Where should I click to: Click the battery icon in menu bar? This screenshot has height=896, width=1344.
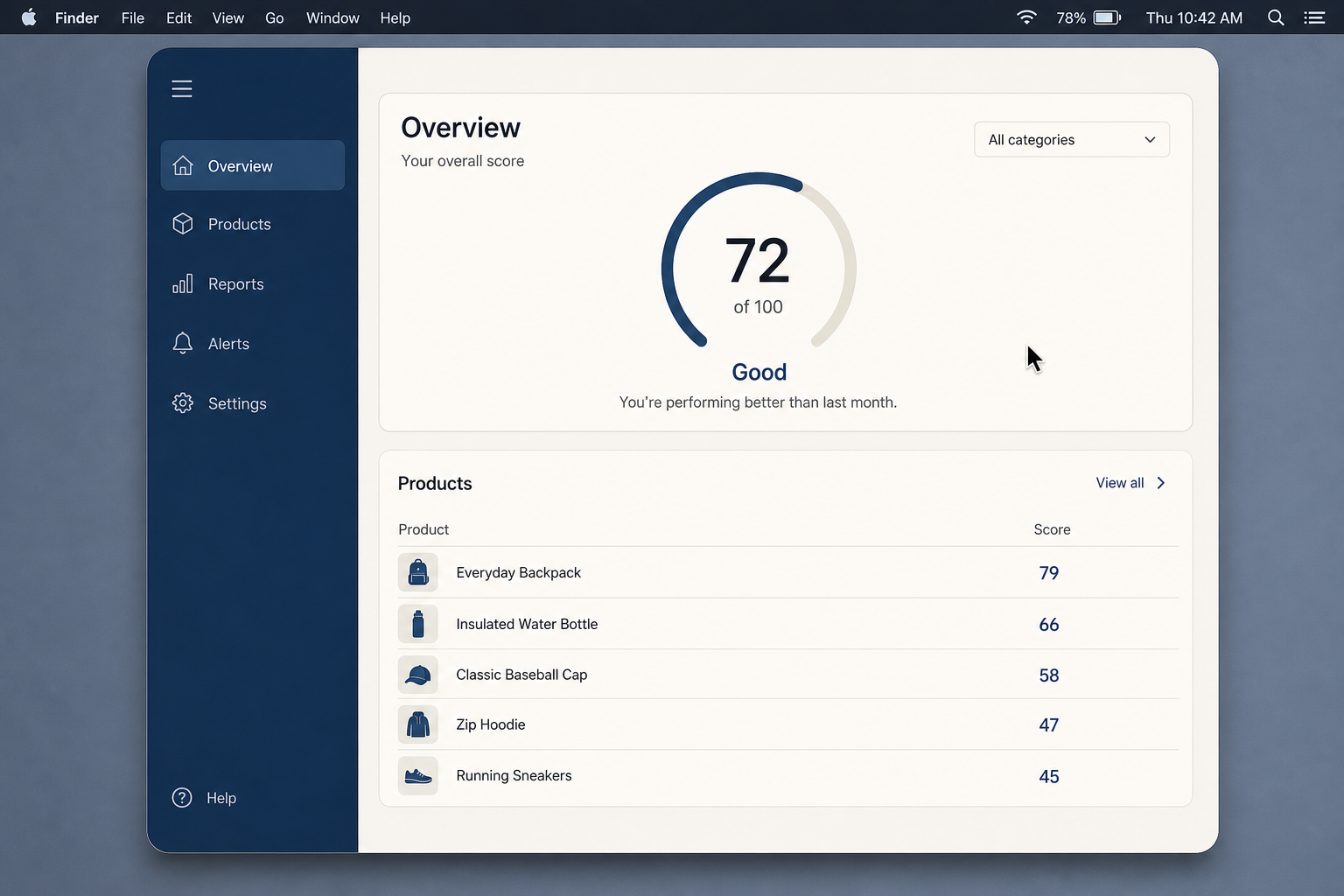pyautogui.click(x=1107, y=17)
